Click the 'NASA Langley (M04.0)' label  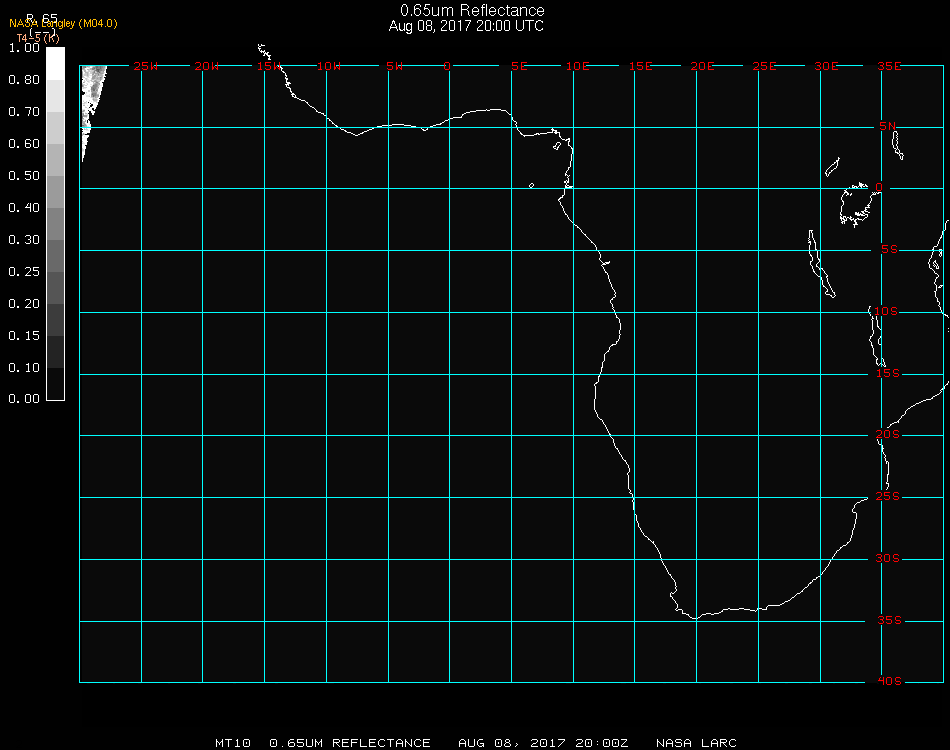[63, 24]
